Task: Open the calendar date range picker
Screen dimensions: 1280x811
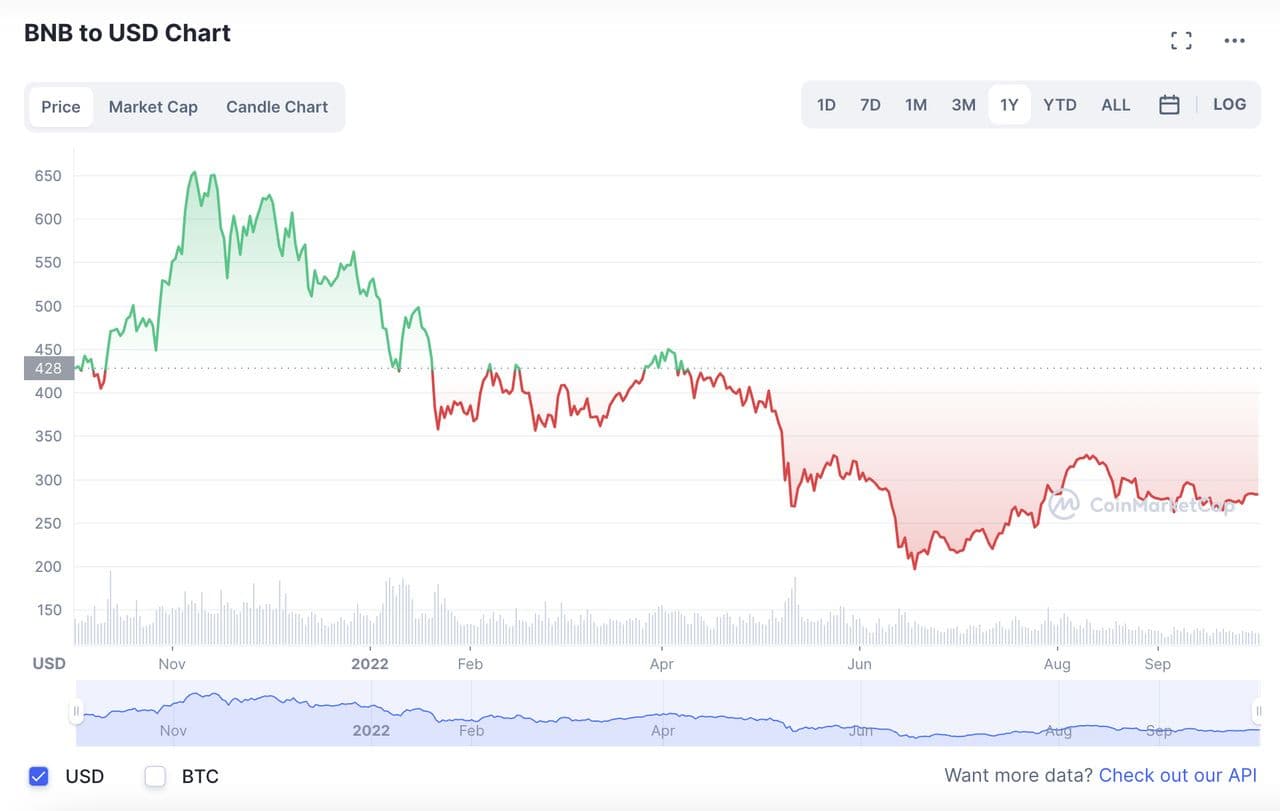Action: [1169, 105]
